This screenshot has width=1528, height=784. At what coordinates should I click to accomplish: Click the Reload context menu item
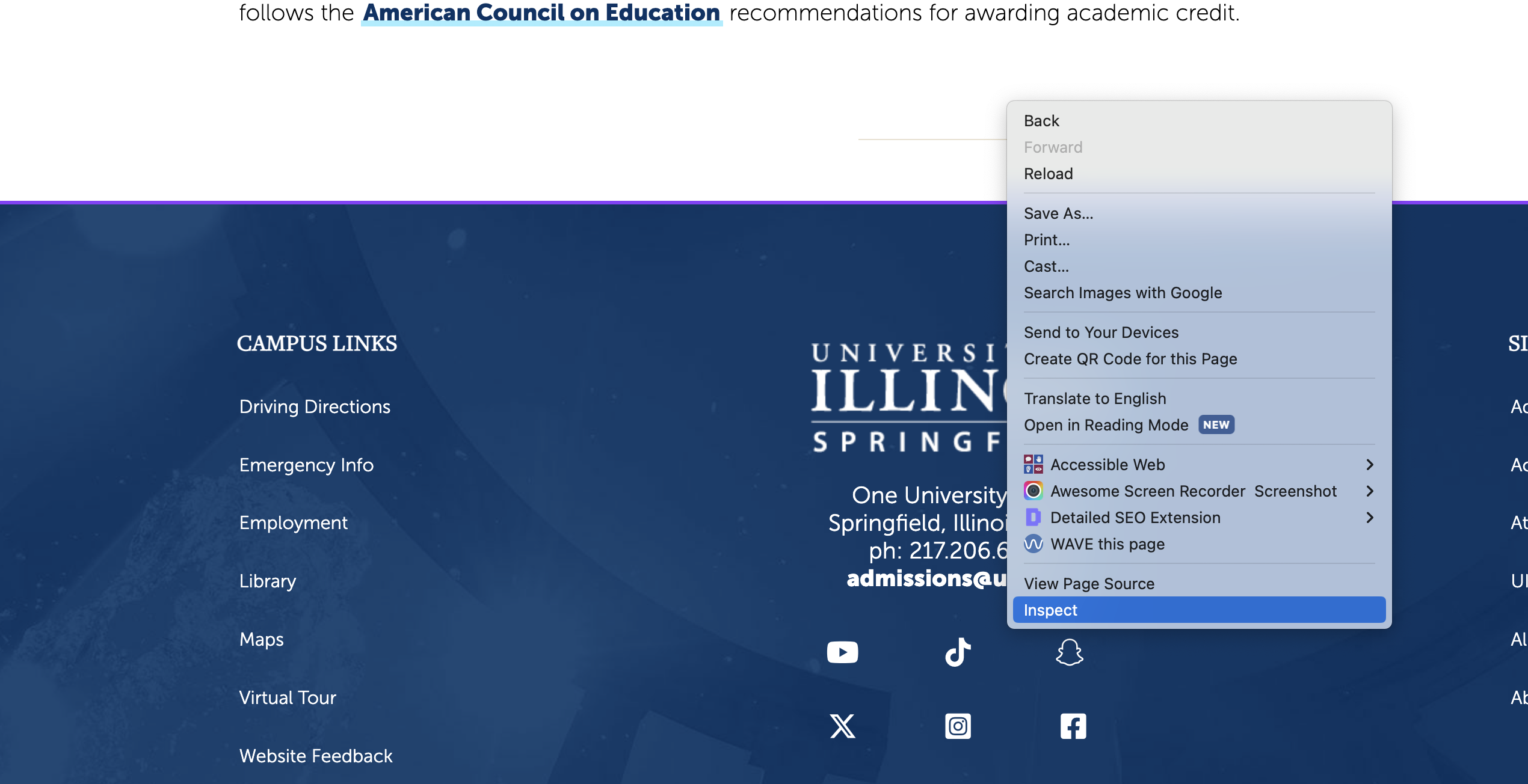point(1048,173)
